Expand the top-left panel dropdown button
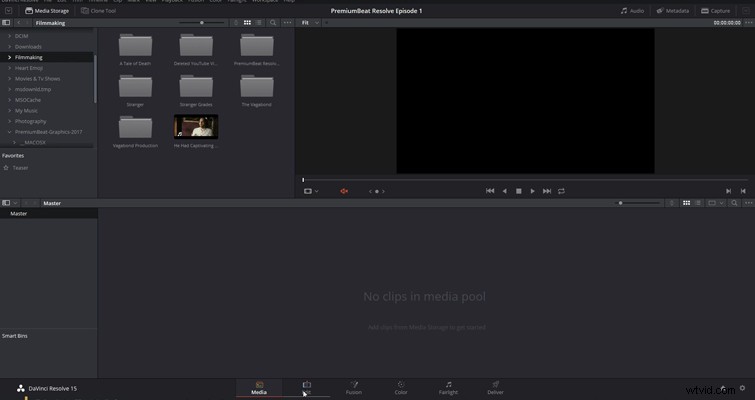This screenshot has width=755, height=400. [9, 11]
